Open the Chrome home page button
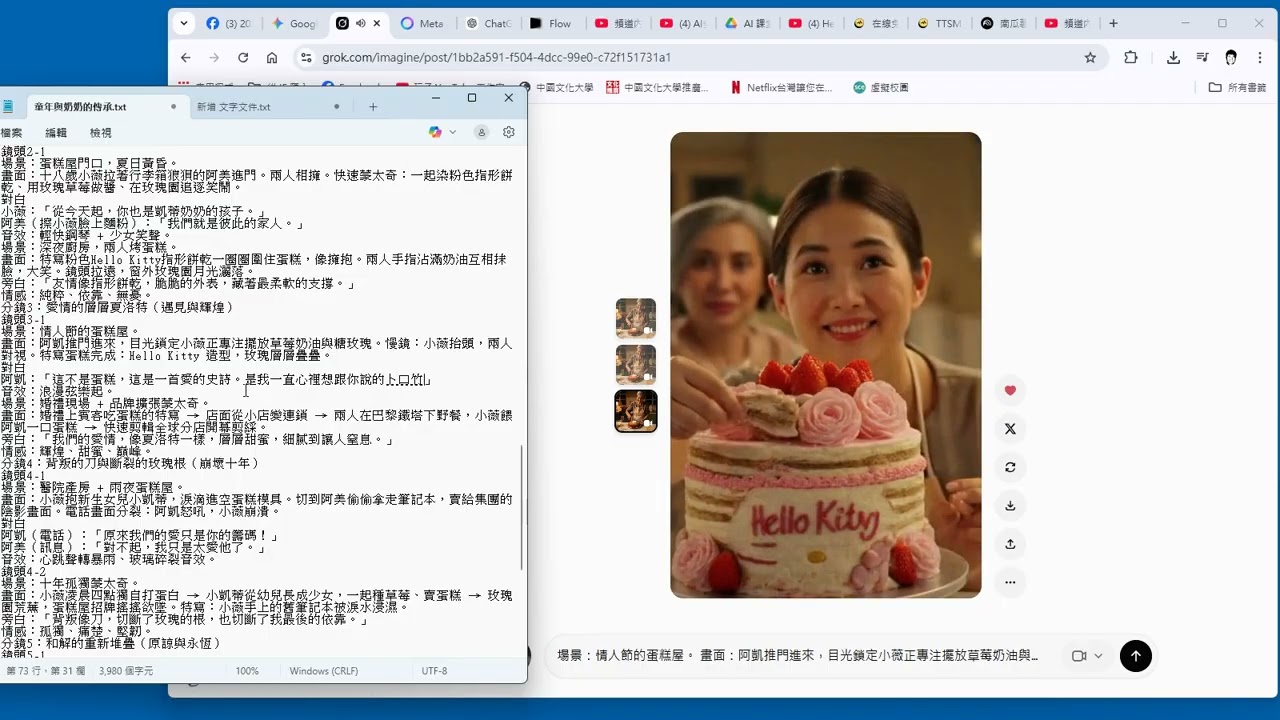 (x=272, y=58)
